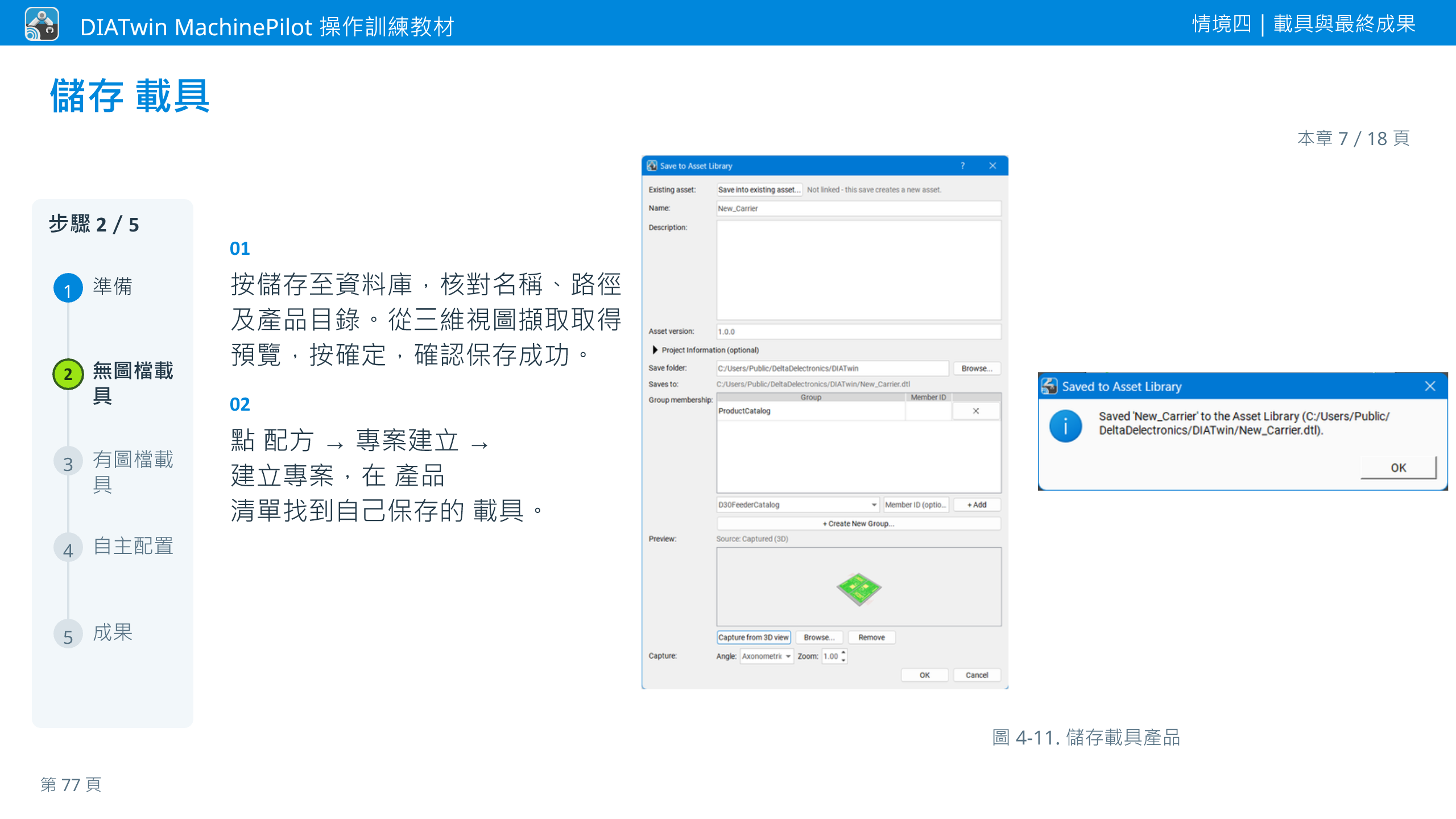Screen dimensions: 1456x819
Task: Click Capture from 3D view button
Action: point(754,638)
